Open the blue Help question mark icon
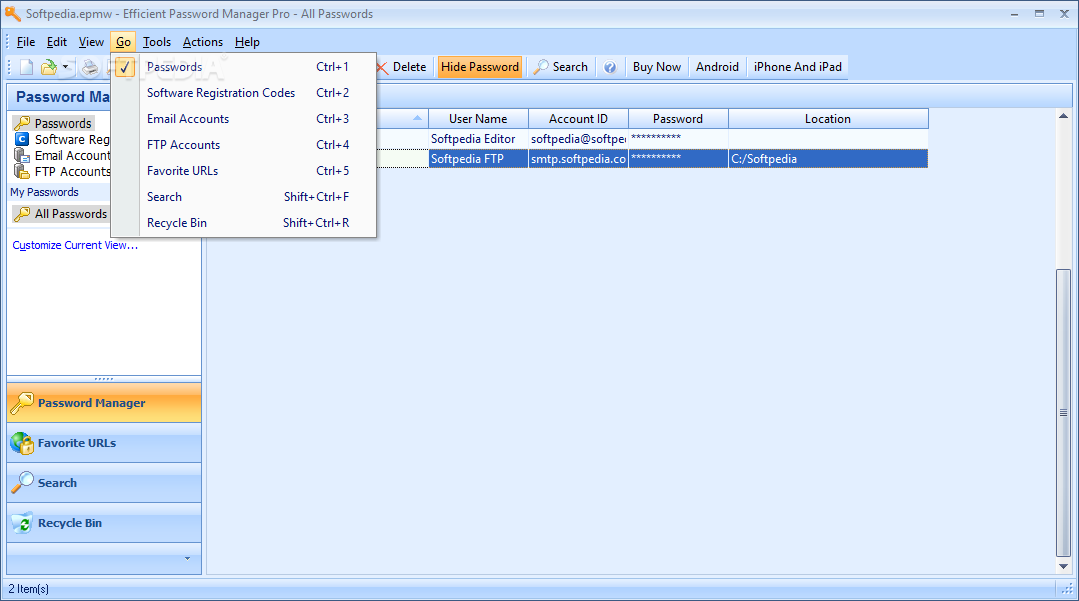This screenshot has width=1079, height=601. [x=610, y=67]
